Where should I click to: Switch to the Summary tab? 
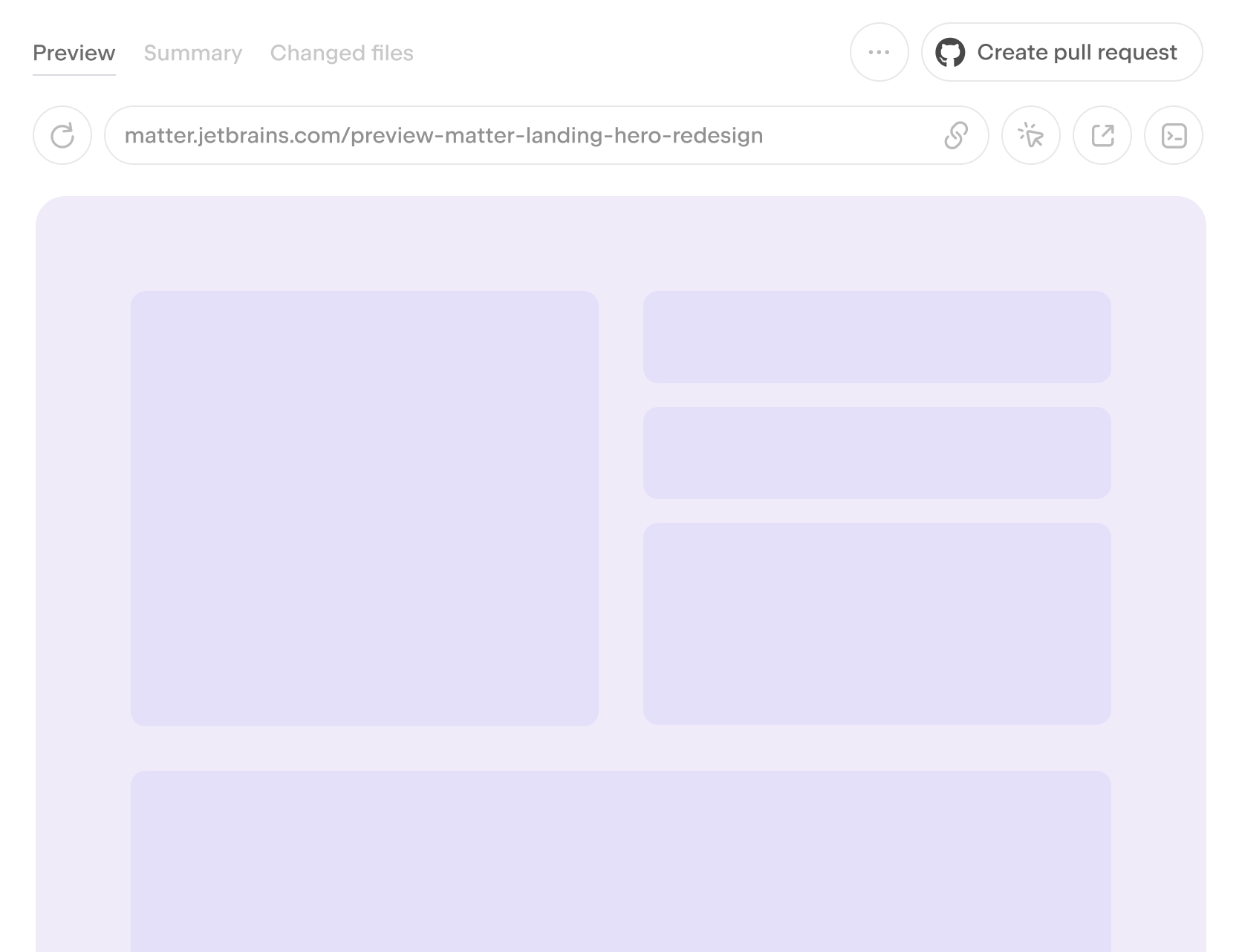click(192, 53)
